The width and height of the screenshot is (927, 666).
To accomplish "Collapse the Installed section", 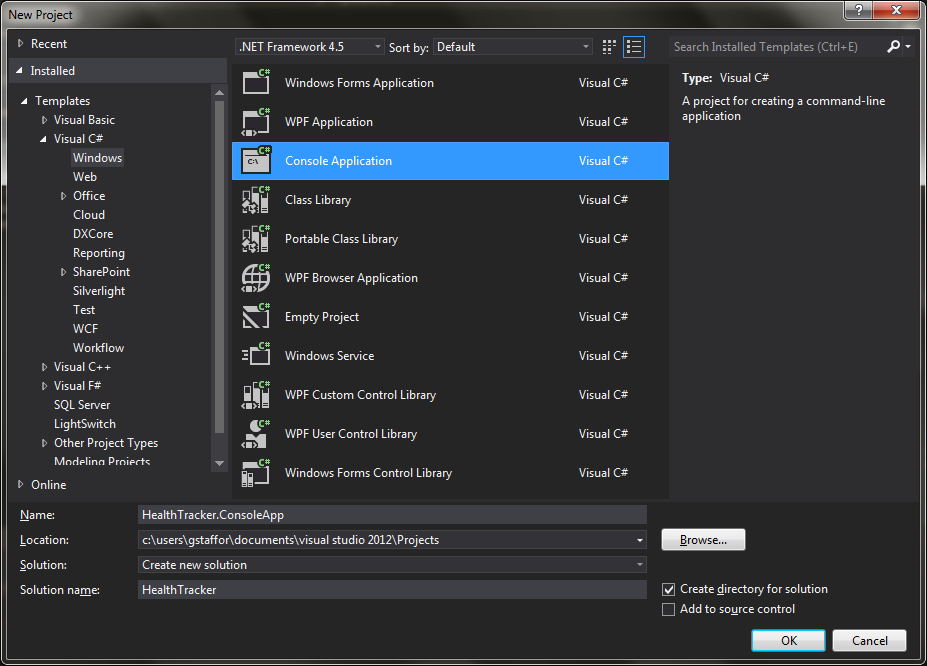I will 20,70.
